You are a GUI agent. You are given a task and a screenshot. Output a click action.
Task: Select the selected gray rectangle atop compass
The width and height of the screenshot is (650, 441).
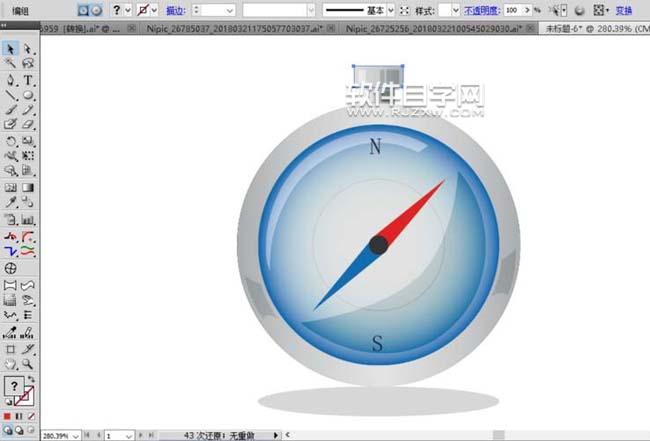[x=378, y=77]
